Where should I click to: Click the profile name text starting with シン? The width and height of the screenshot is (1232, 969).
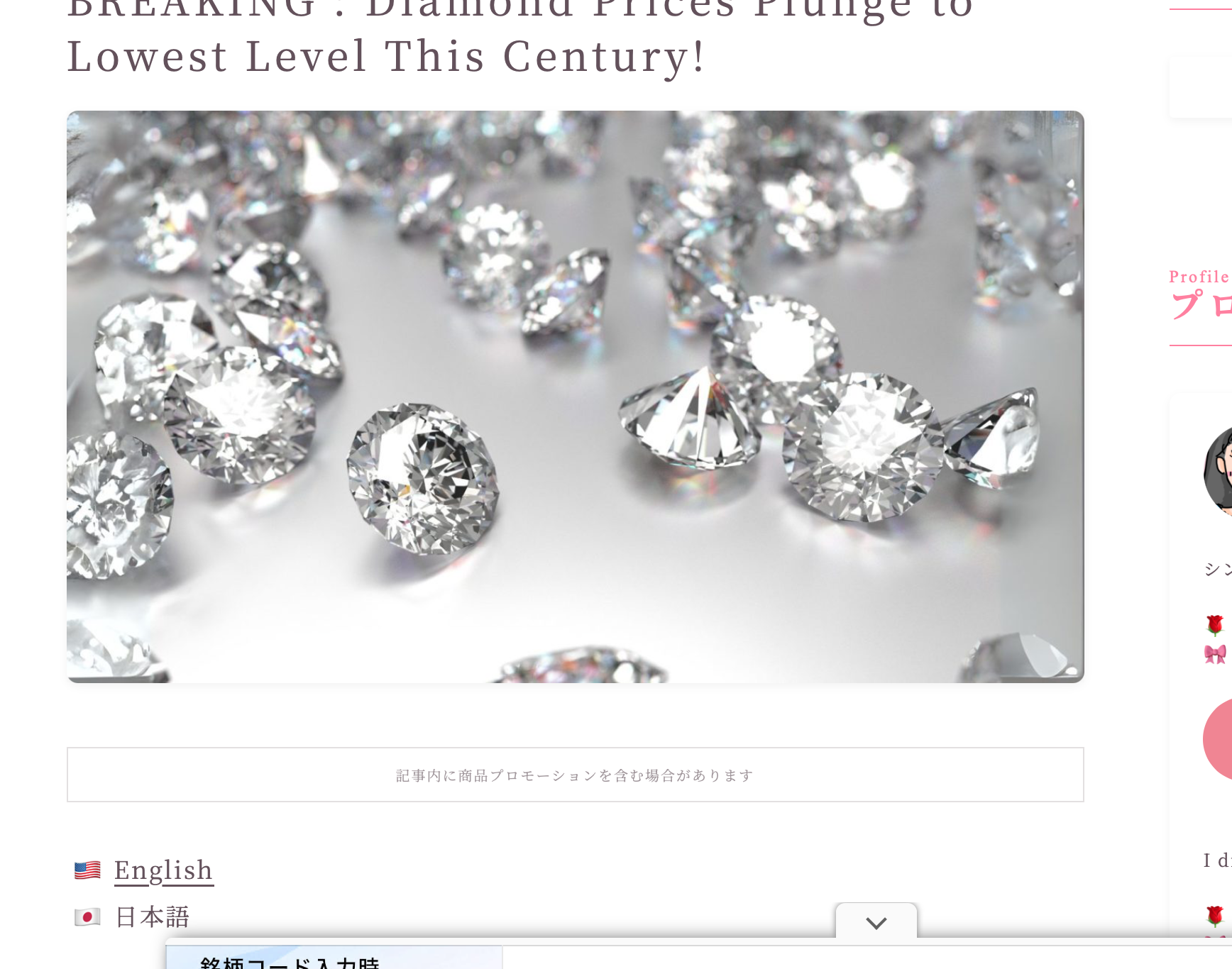click(1218, 569)
